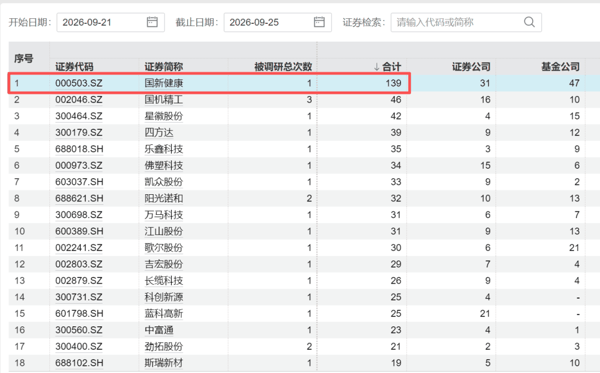Open stock code 300464.SZ
This screenshot has width=600, height=373.
click(79, 116)
